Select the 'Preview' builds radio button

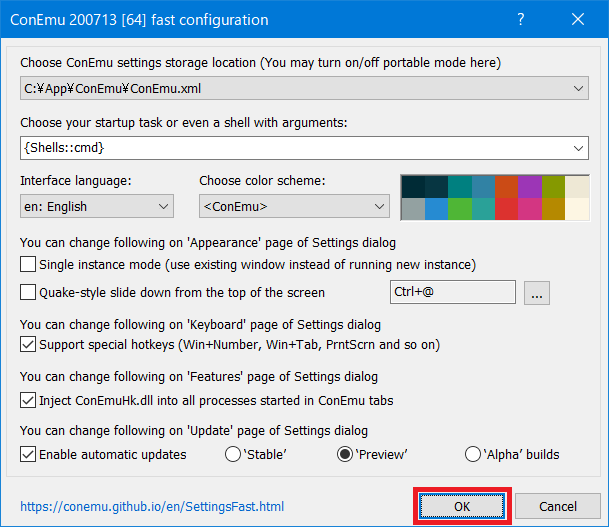[345, 454]
